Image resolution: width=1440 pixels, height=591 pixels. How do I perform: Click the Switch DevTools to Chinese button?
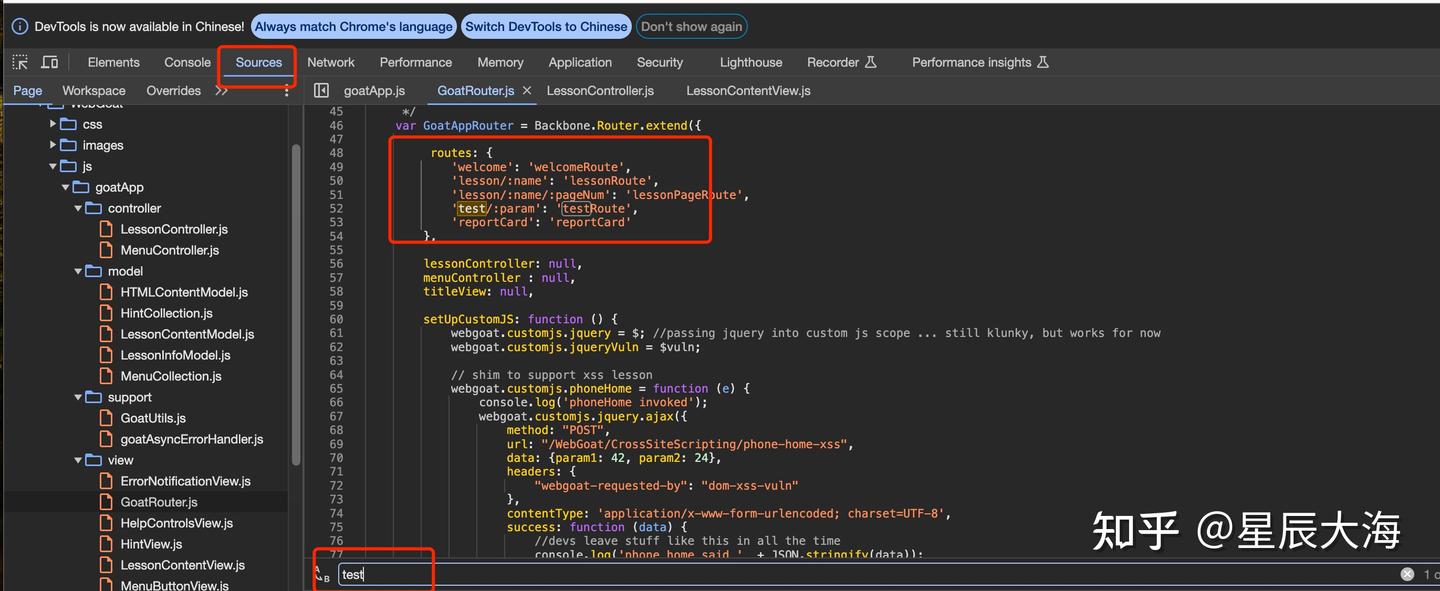546,26
